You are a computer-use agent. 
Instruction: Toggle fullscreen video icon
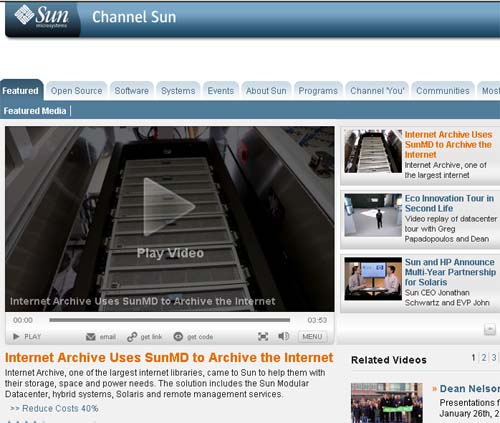(263, 337)
